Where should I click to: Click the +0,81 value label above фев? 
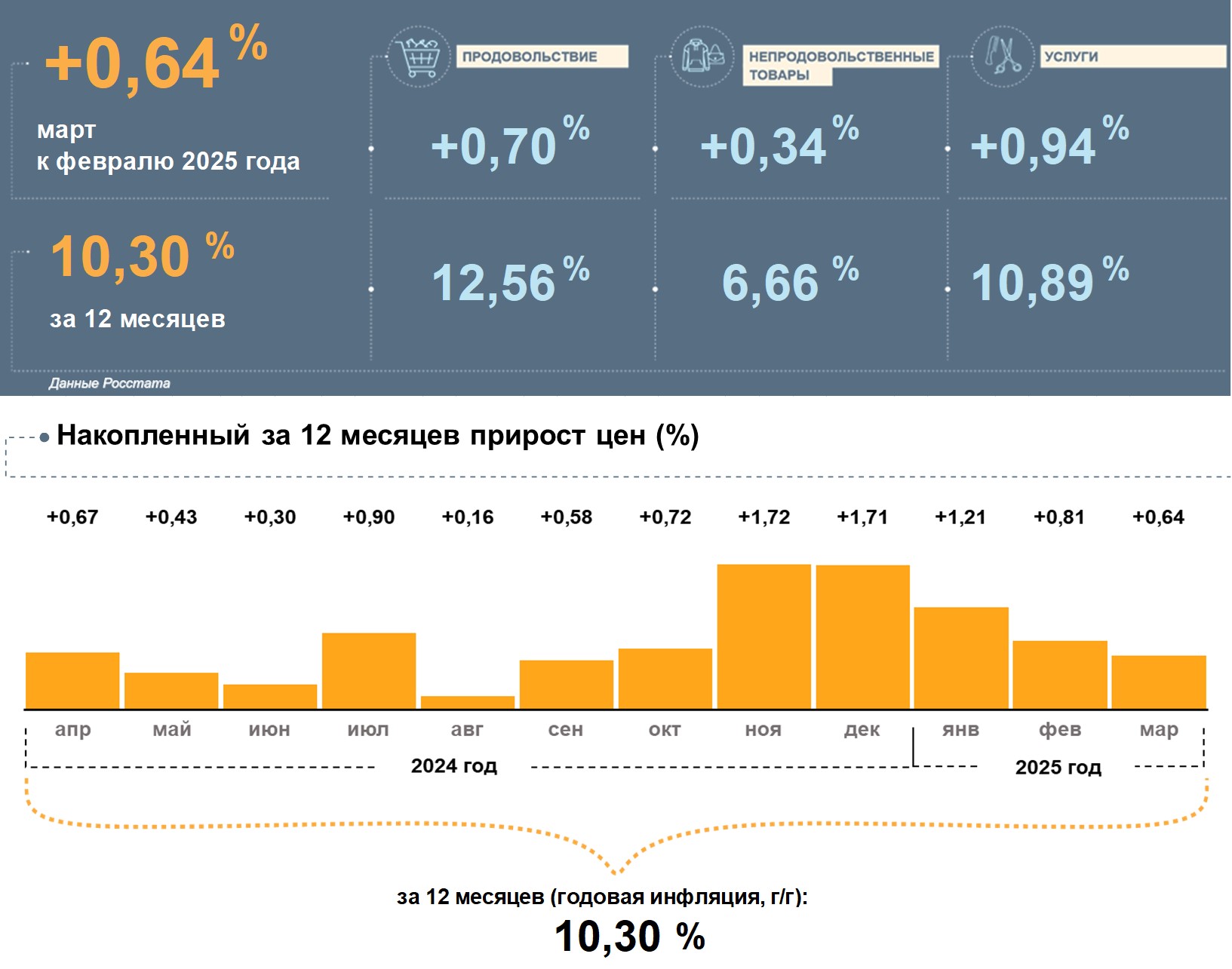[x=1059, y=517]
